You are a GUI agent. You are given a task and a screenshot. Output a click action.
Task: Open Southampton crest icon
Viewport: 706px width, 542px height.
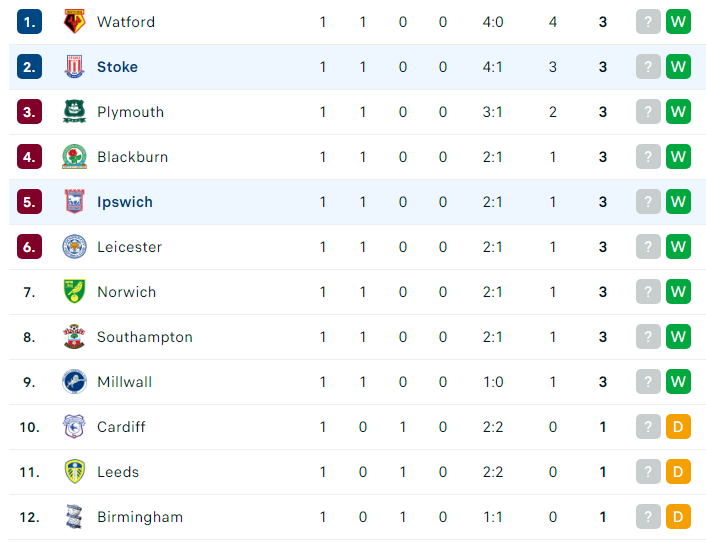coord(74,337)
